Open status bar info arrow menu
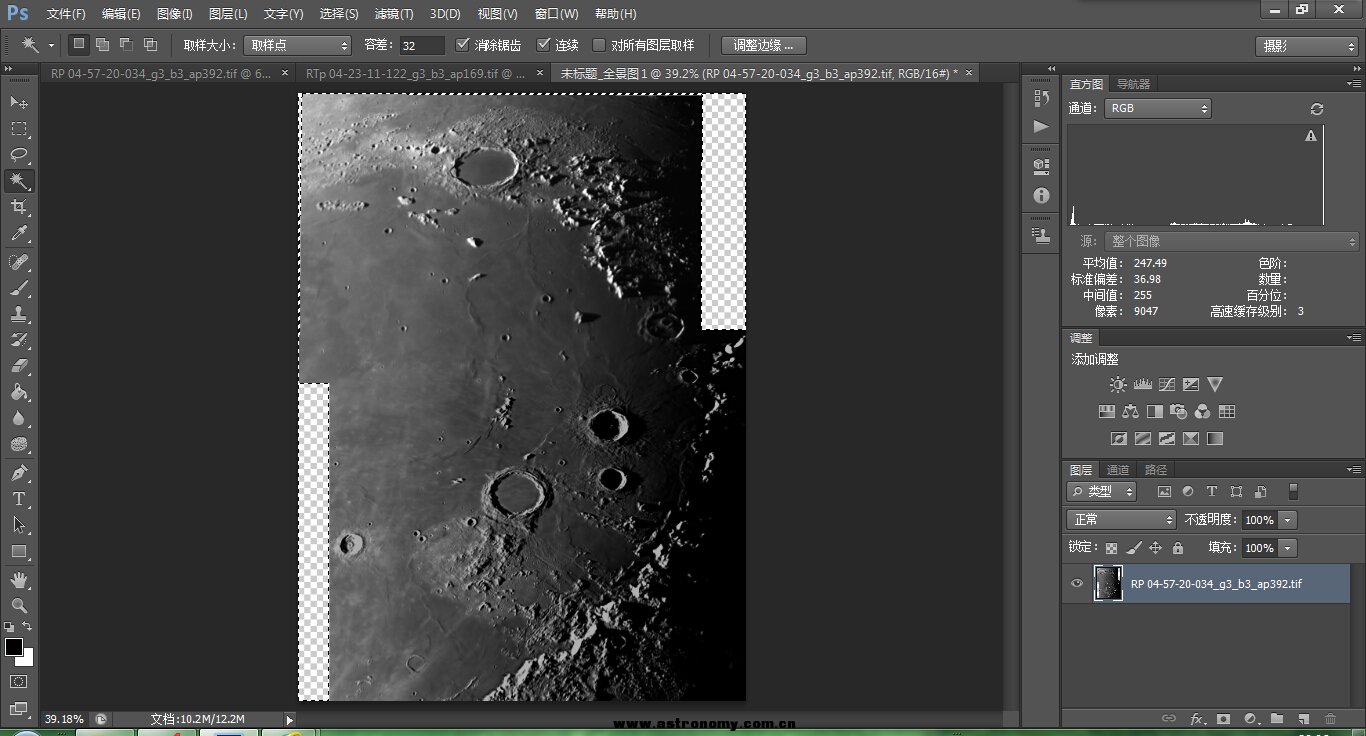The width and height of the screenshot is (1366, 736). click(x=290, y=719)
